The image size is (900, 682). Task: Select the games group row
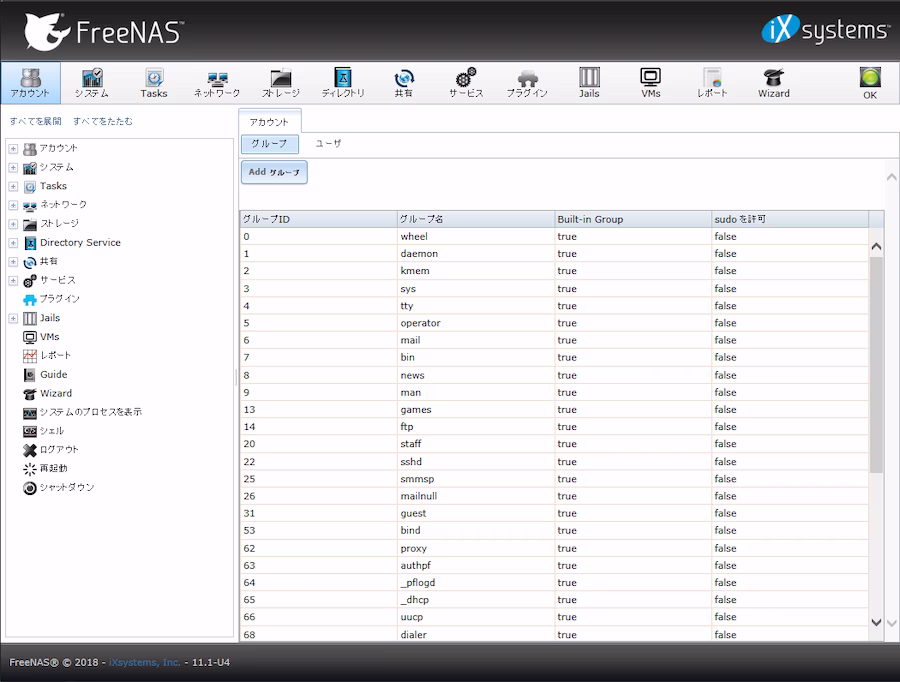click(554, 410)
